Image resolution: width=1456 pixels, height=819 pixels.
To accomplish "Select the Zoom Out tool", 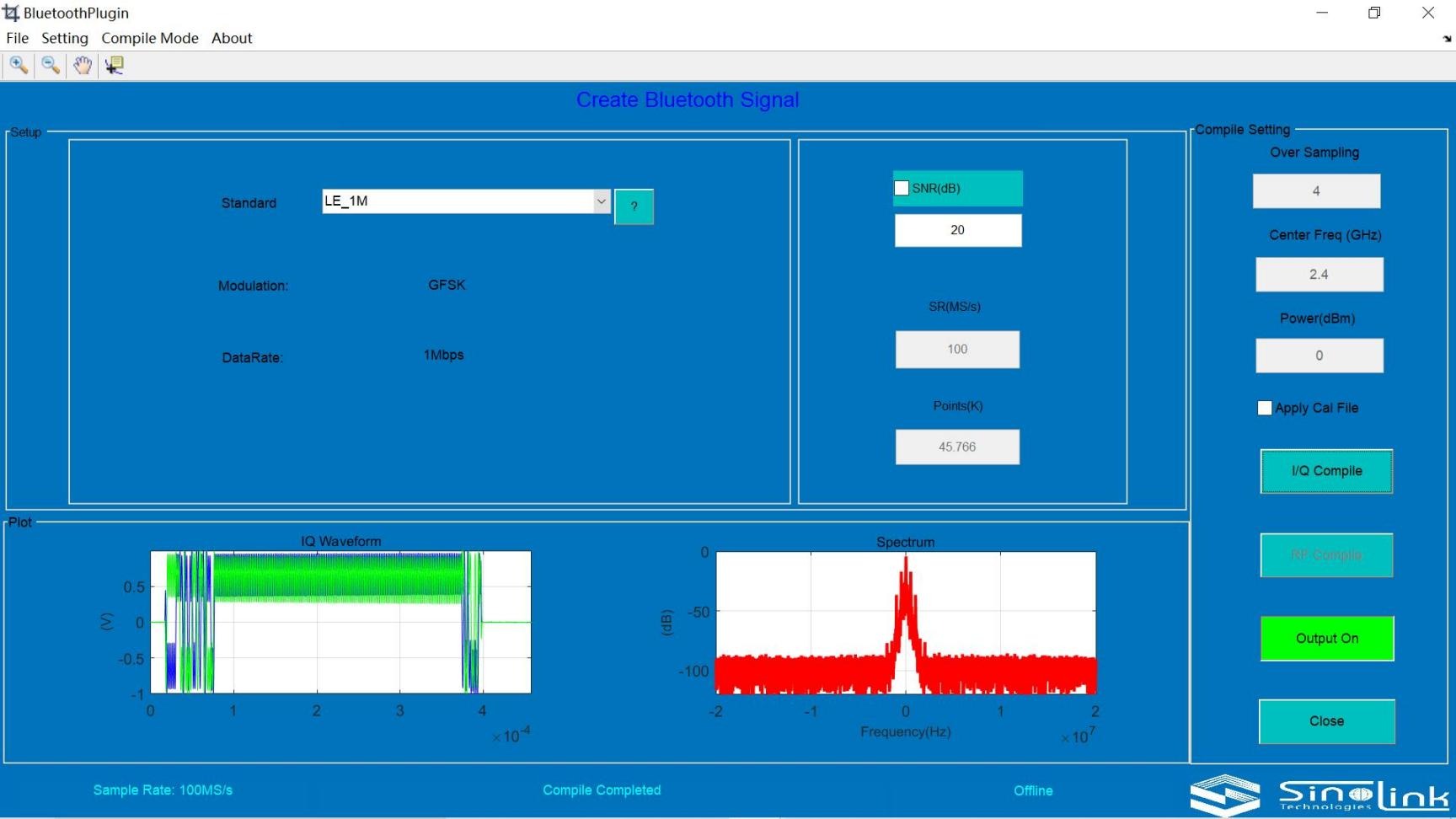I will (x=51, y=65).
